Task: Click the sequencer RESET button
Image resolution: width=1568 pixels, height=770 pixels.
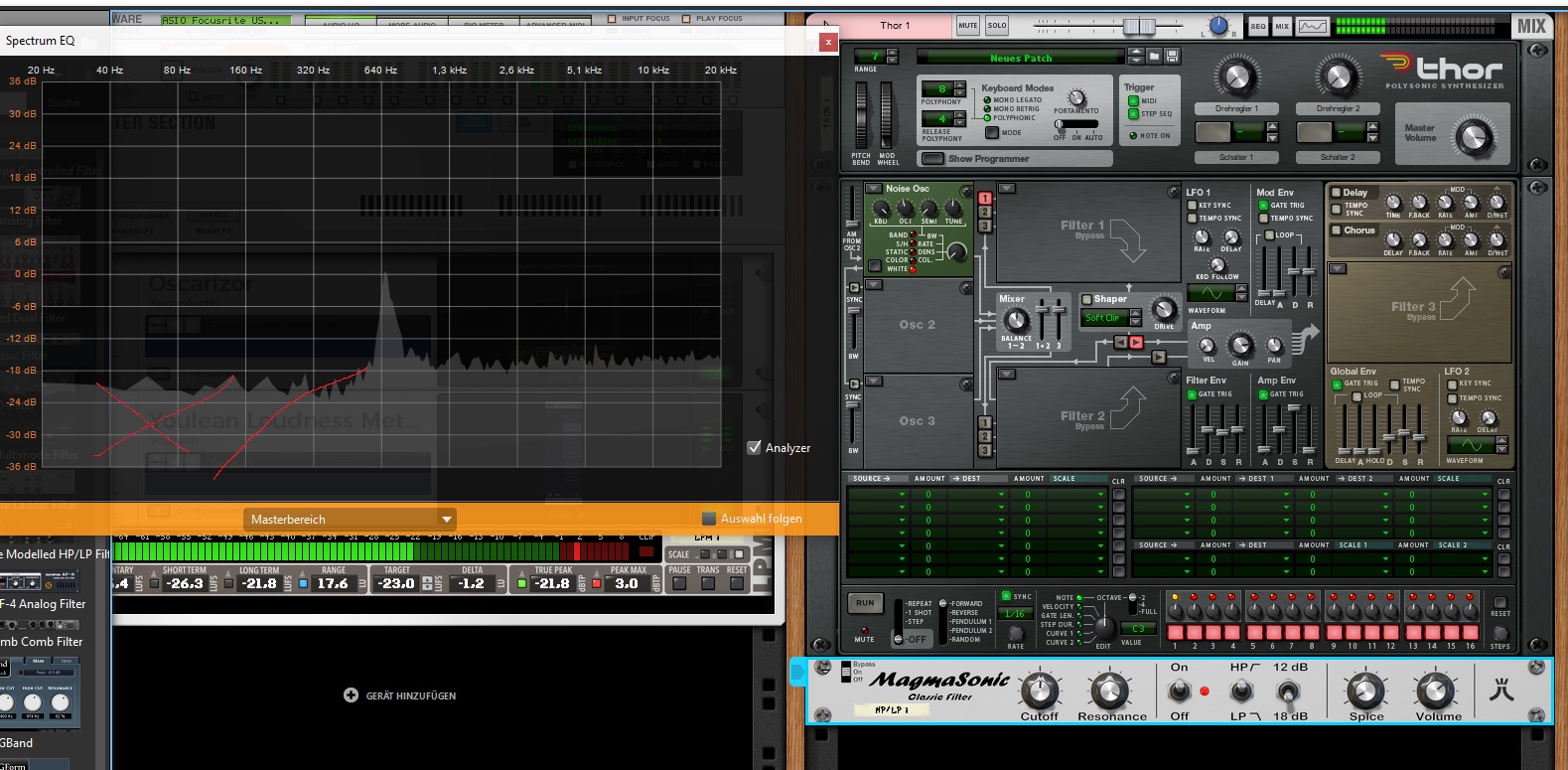Action: pos(1500,602)
